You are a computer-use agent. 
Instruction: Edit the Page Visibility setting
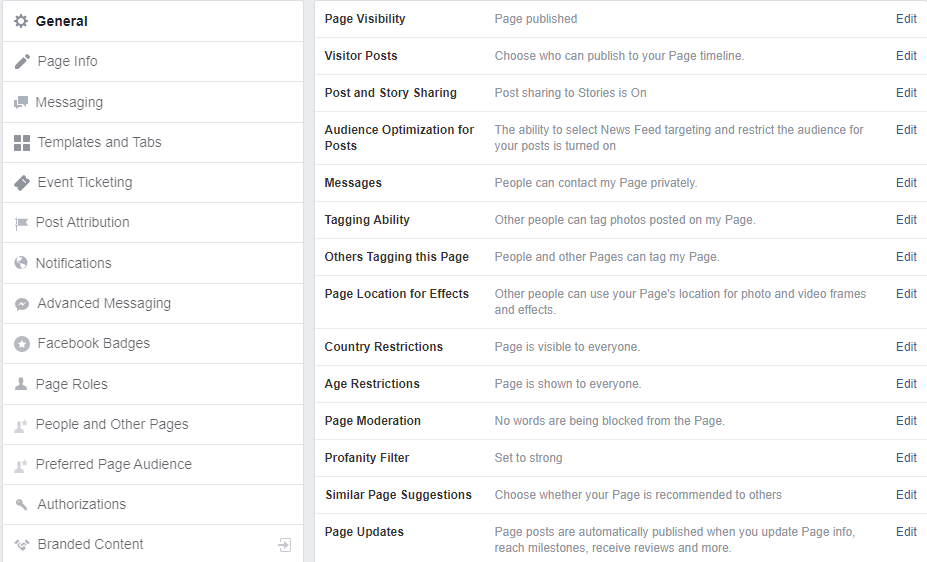pos(906,19)
